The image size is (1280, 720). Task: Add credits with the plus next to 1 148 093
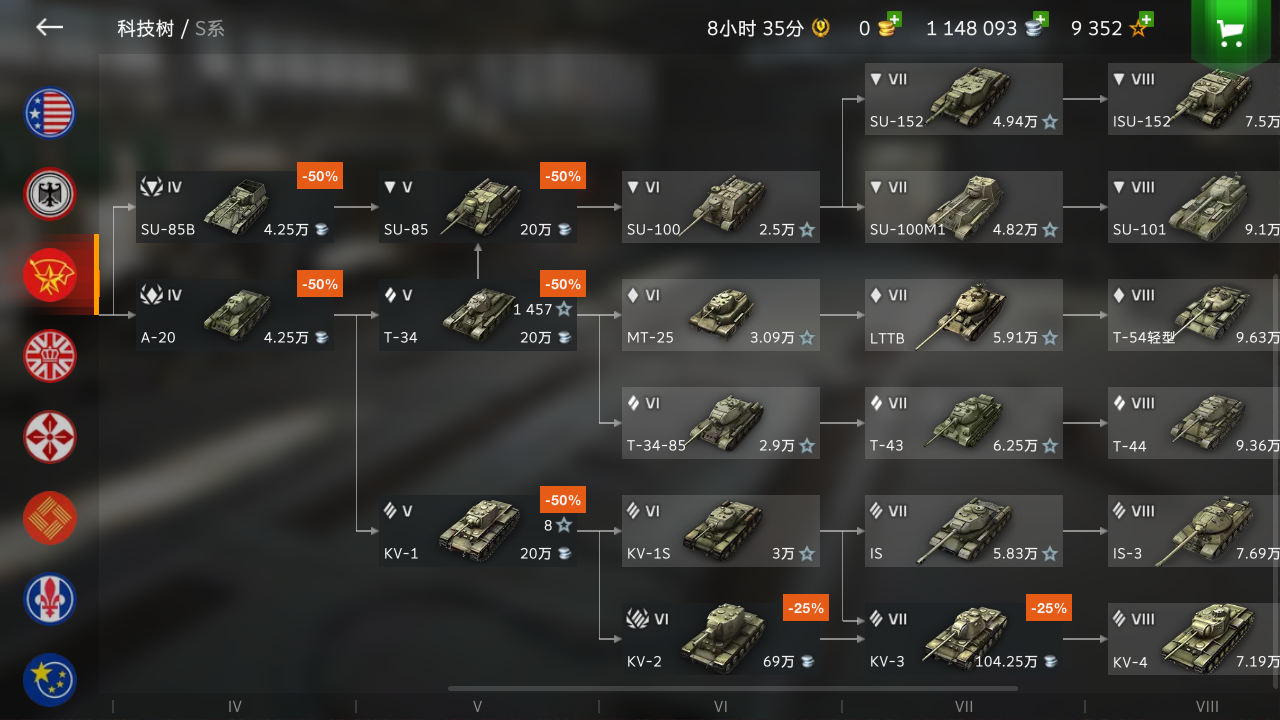(1041, 19)
